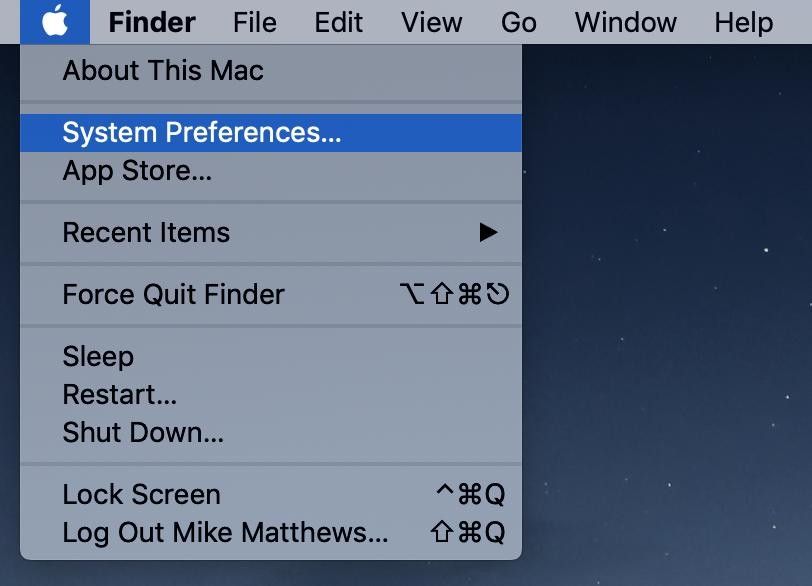Select Restart from the Apple menu
This screenshot has height=586, width=812.
[120, 395]
